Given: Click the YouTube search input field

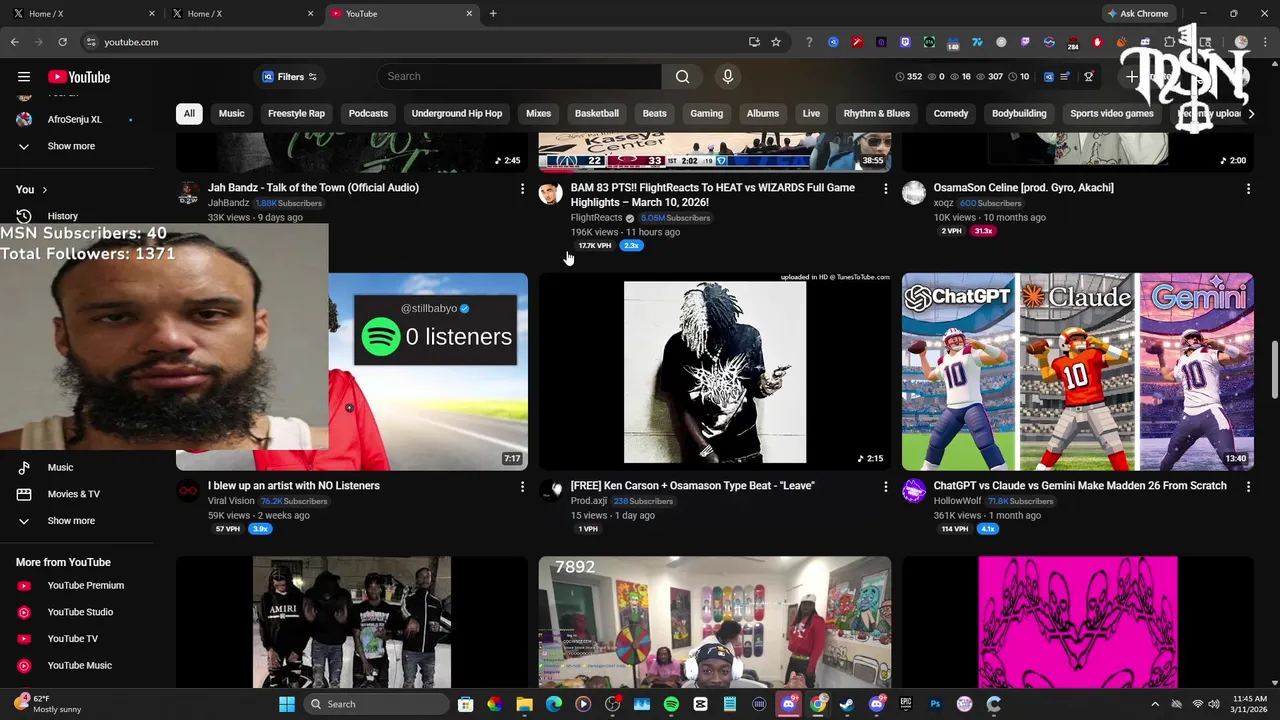Looking at the screenshot, I should click(x=519, y=77).
